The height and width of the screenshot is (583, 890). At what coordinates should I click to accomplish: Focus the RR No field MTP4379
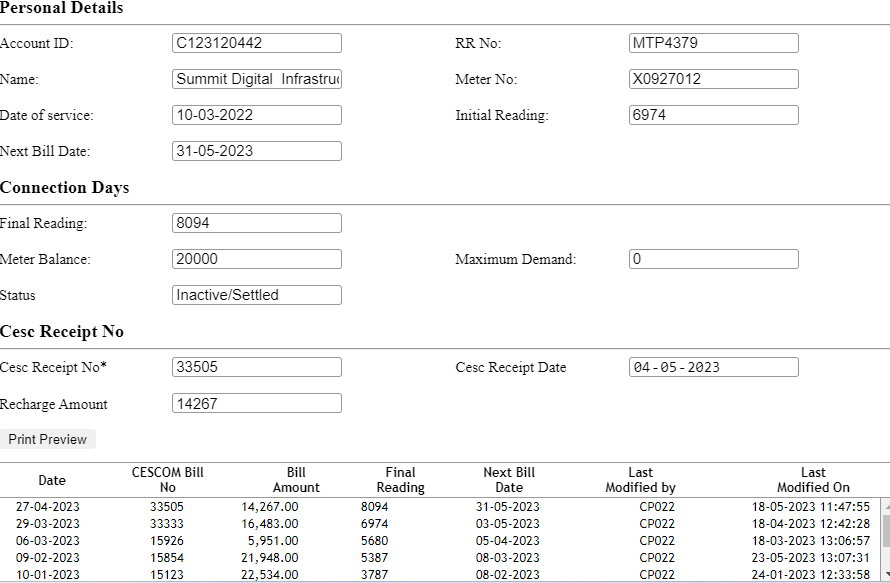point(713,43)
